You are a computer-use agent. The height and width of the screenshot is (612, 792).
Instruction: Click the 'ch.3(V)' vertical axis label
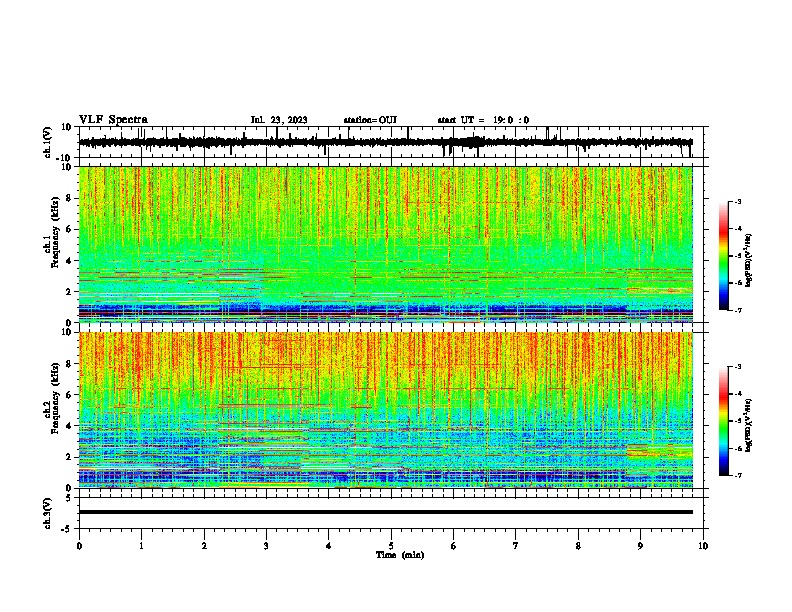pos(48,513)
